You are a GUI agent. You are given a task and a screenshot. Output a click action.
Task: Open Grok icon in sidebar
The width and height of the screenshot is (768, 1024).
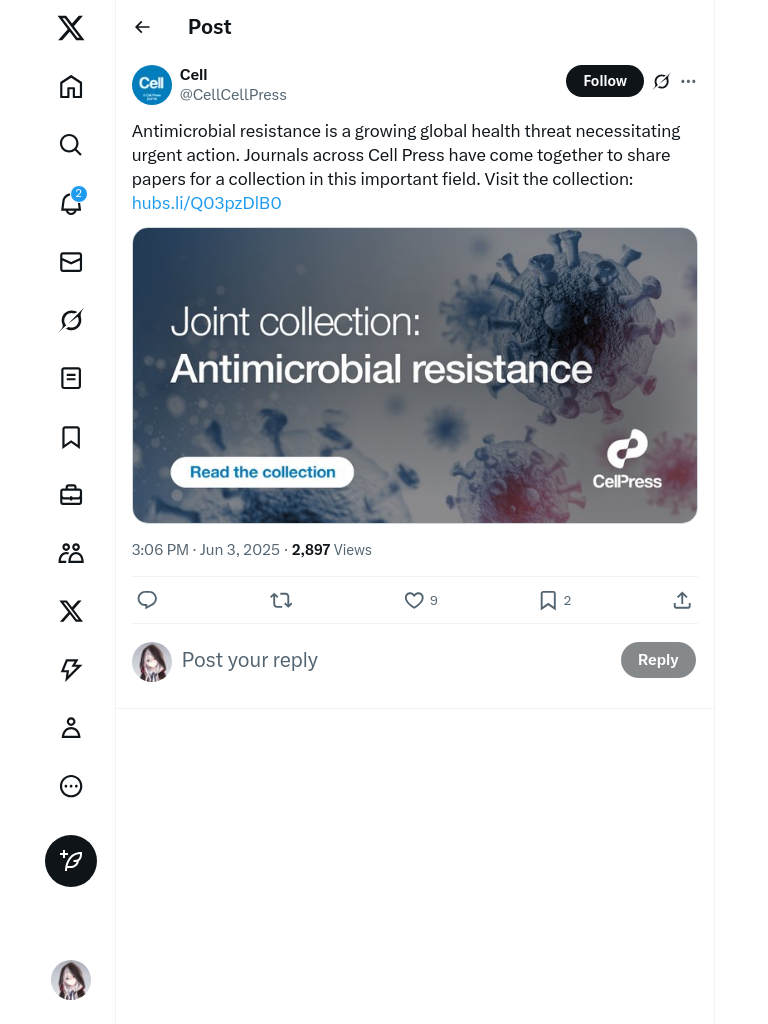point(71,320)
